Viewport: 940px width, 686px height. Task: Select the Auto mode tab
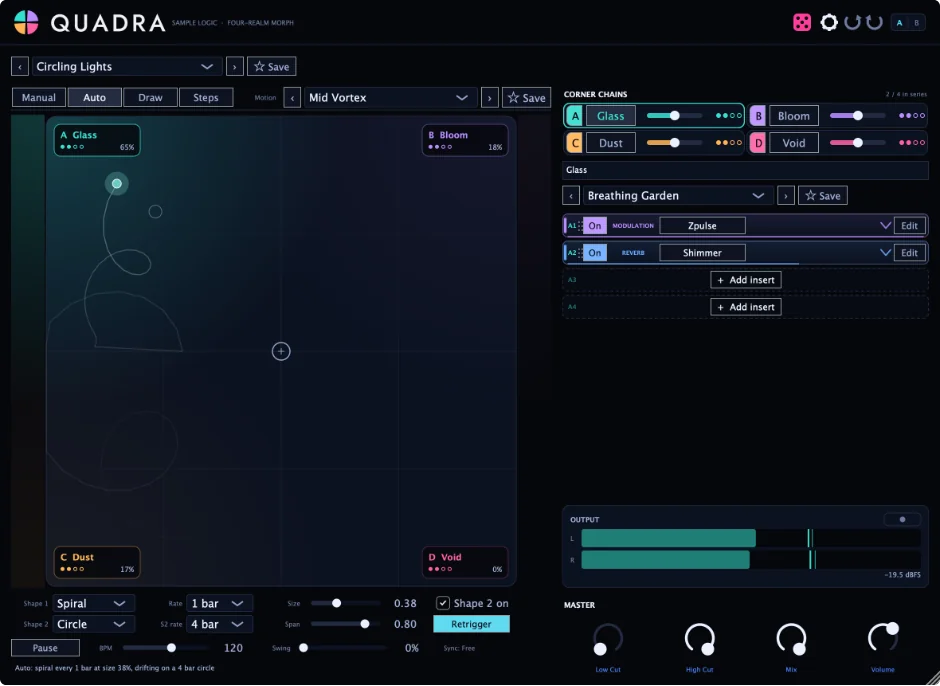pos(94,98)
